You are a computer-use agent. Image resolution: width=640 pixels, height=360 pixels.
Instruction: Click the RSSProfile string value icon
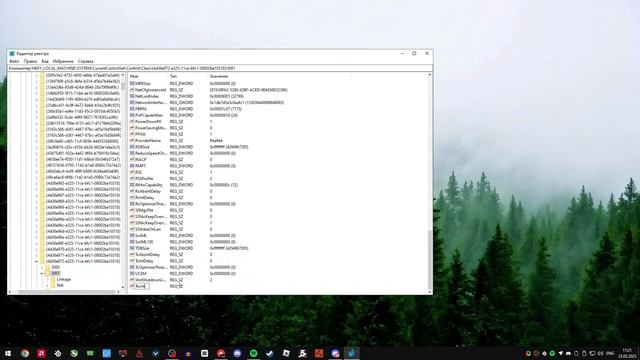[132, 178]
